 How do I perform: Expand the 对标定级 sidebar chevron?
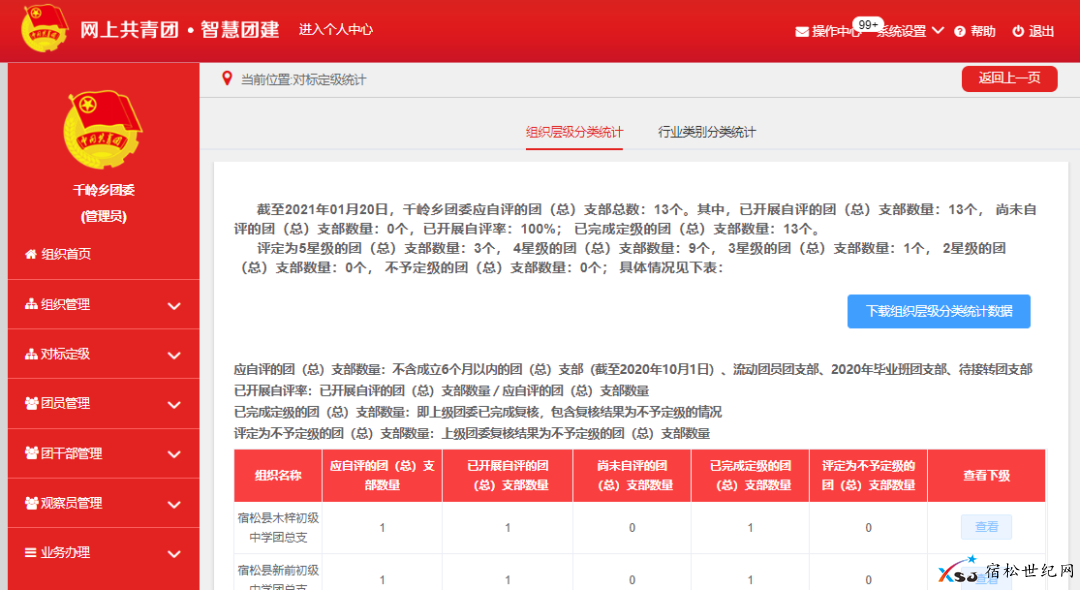click(174, 355)
